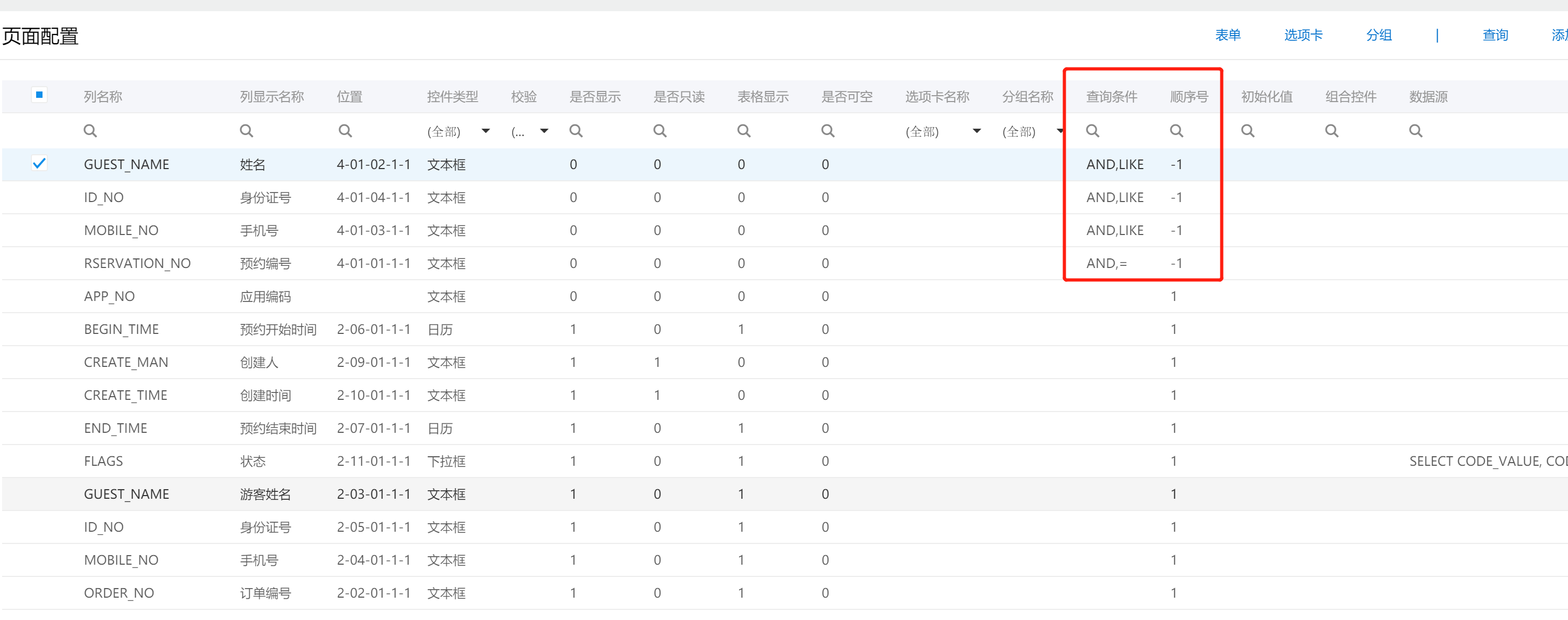
Task: Sort by 列名称 column header
Action: [x=103, y=97]
